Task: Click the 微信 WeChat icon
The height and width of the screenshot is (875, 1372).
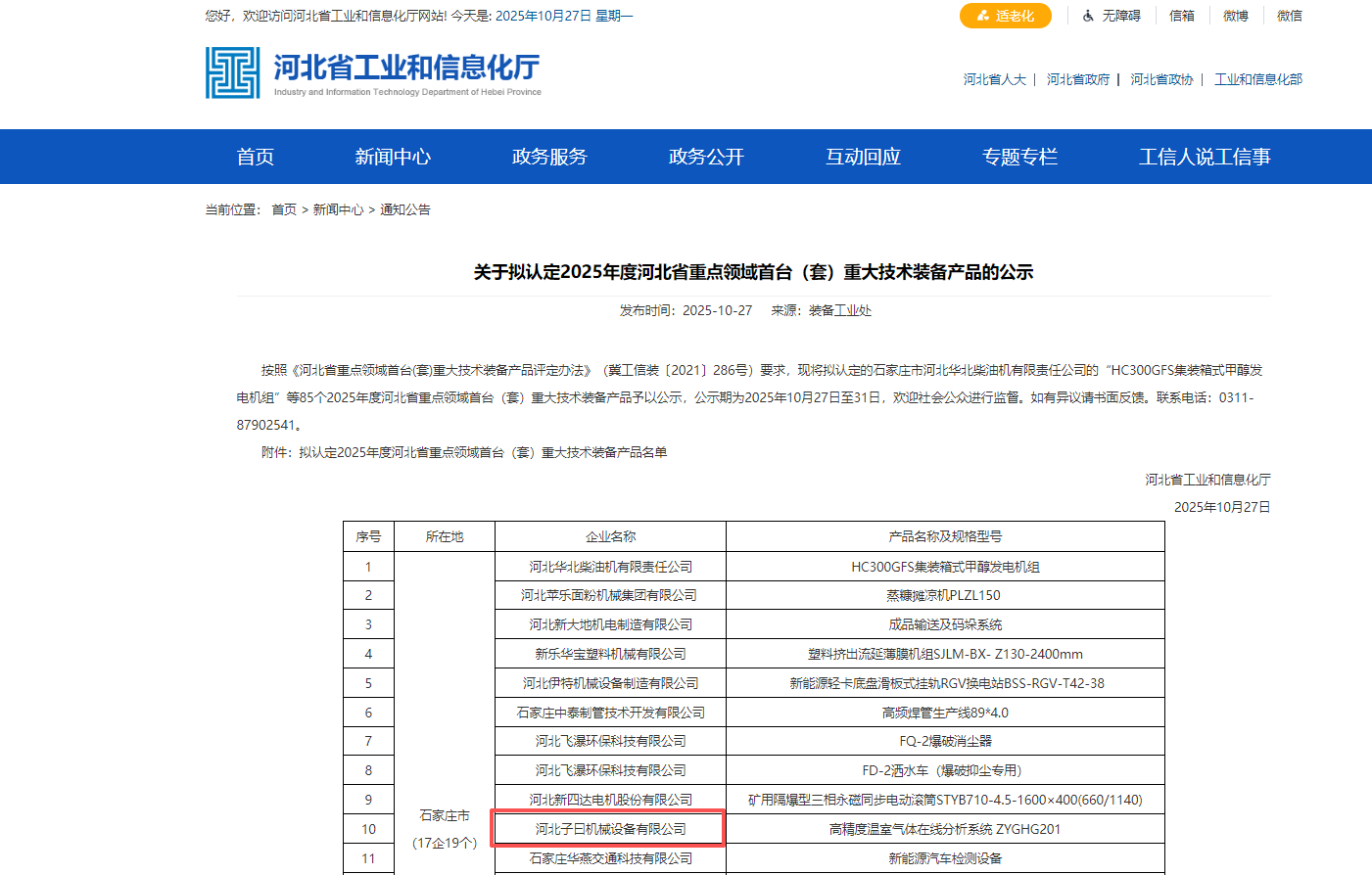Action: [x=1290, y=16]
